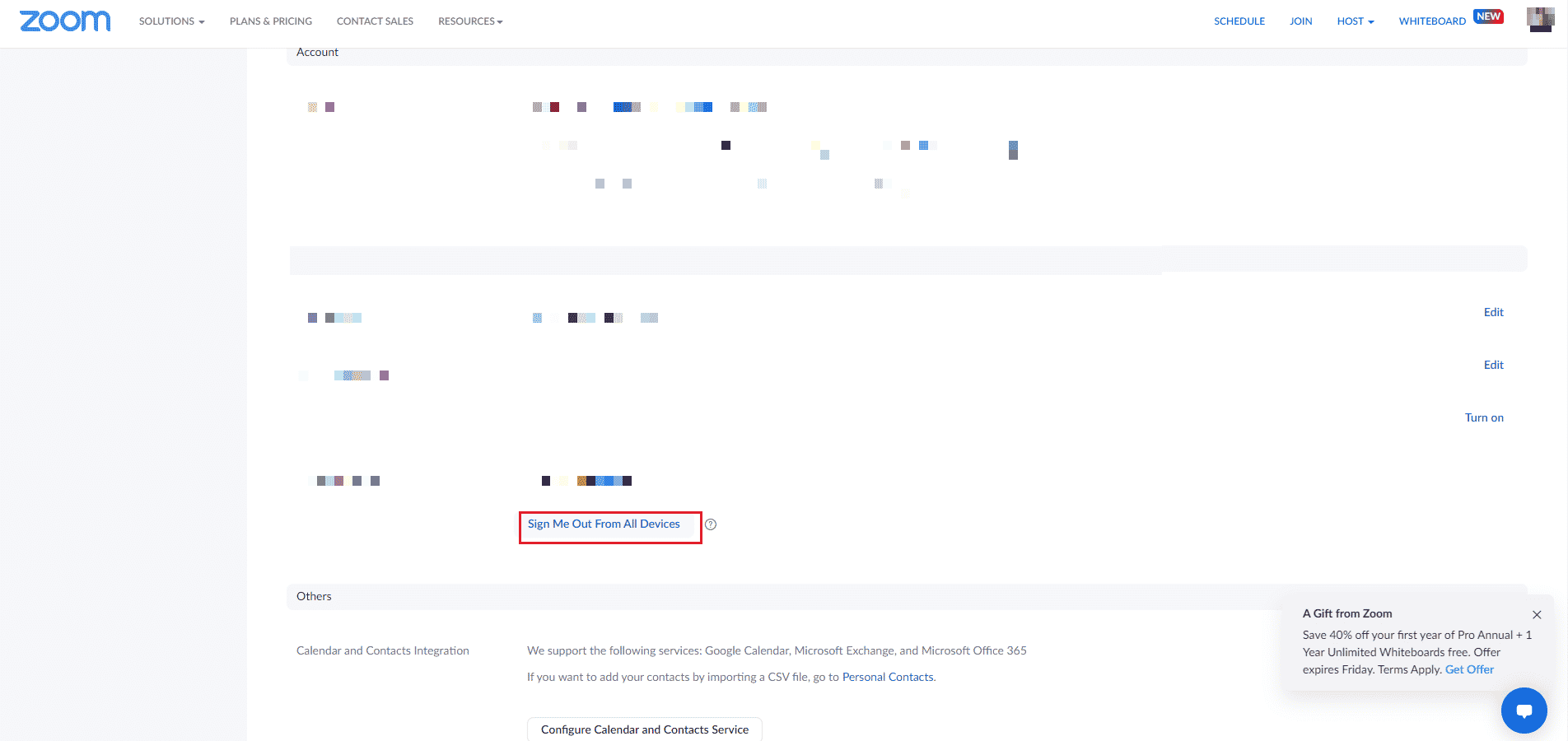The height and width of the screenshot is (741, 1568).
Task: Open the Host dropdown menu
Action: [1355, 21]
